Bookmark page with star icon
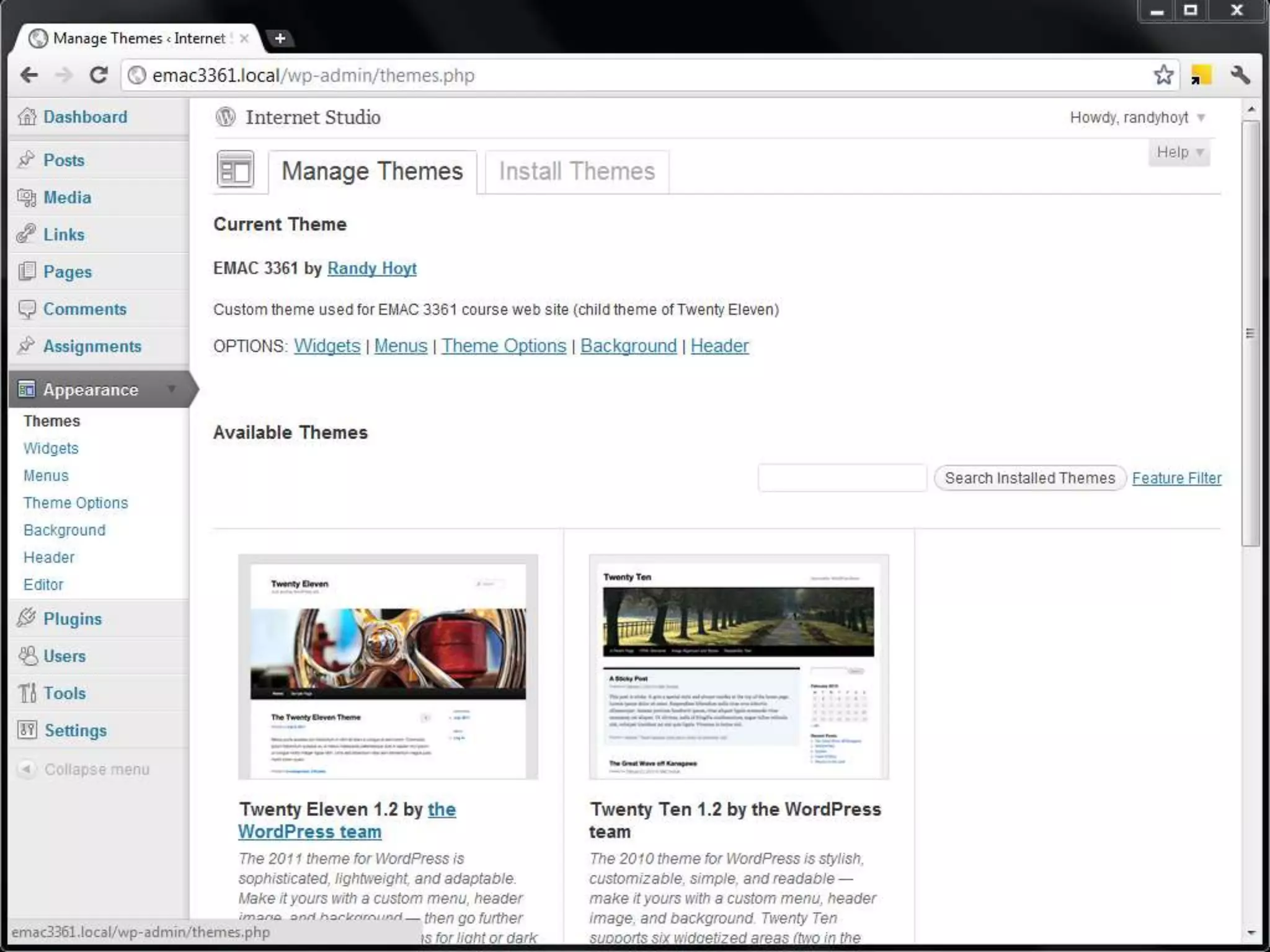 [1163, 75]
